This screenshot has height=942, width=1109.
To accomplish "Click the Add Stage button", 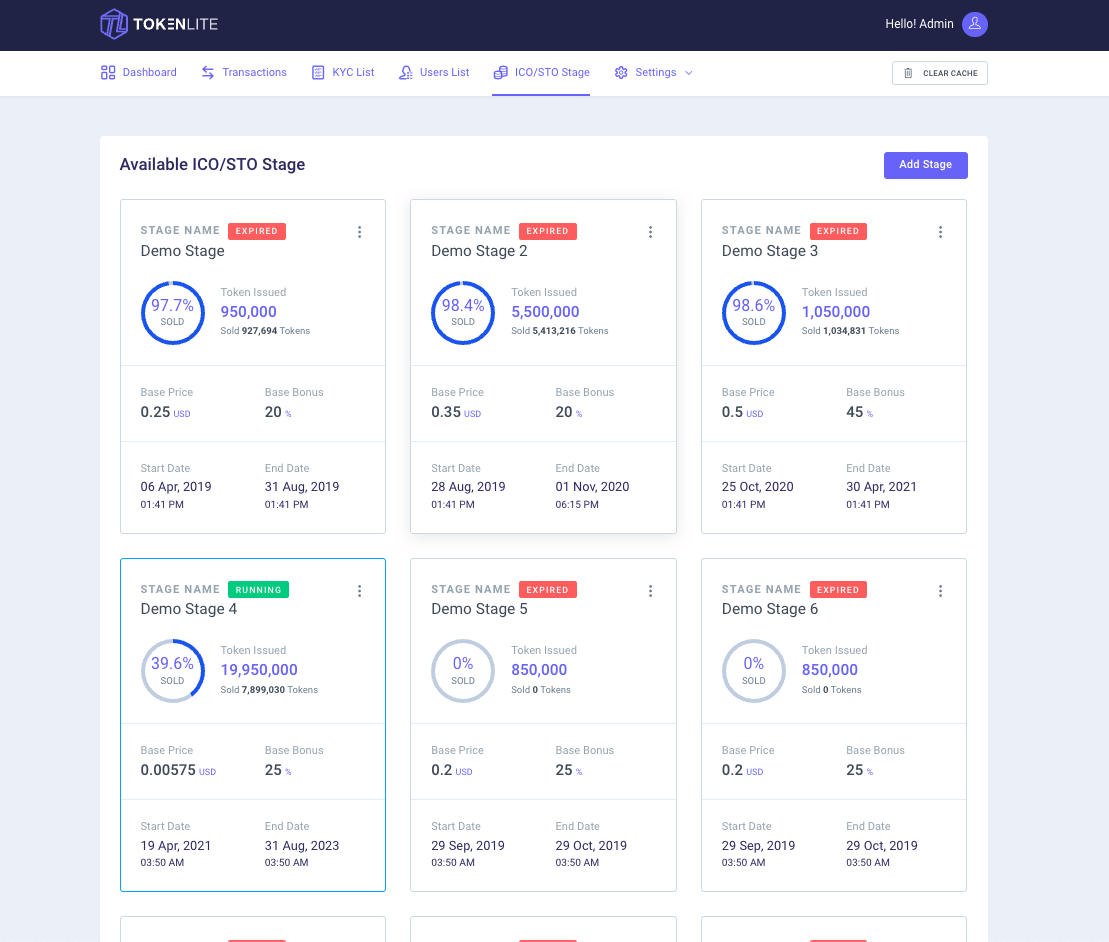I will click(925, 165).
